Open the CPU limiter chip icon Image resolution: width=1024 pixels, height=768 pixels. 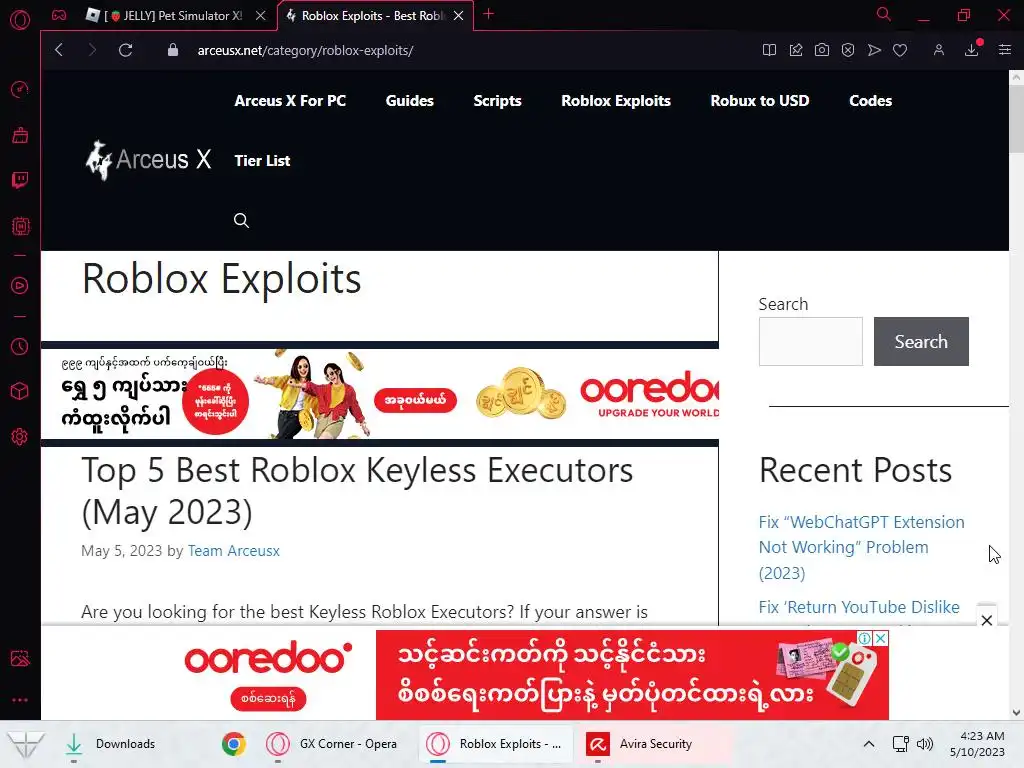tap(20, 226)
